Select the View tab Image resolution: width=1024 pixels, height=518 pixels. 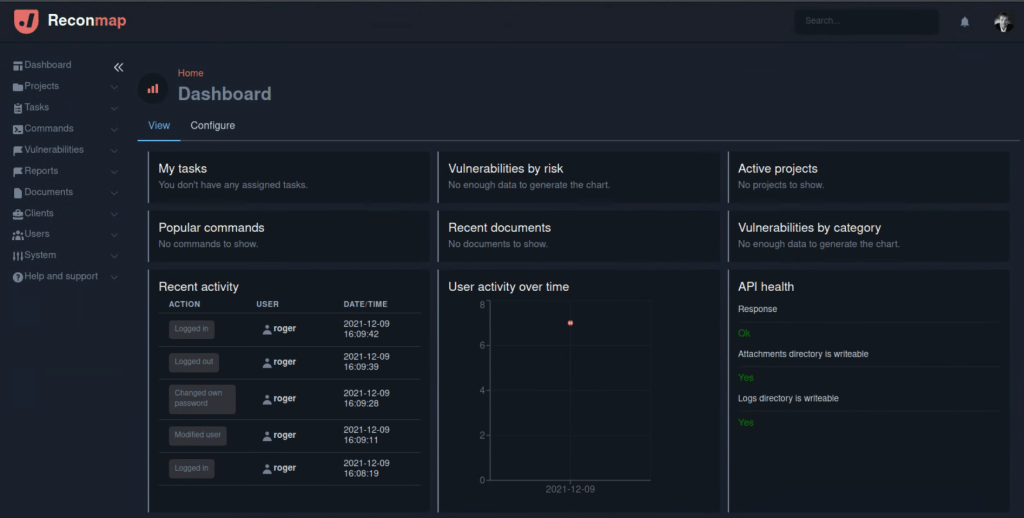[159, 126]
